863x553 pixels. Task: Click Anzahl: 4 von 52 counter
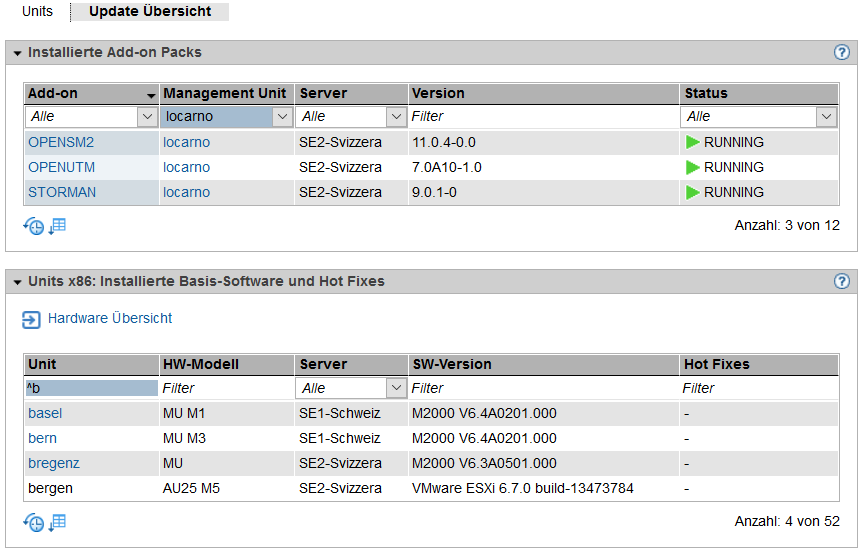(x=787, y=522)
